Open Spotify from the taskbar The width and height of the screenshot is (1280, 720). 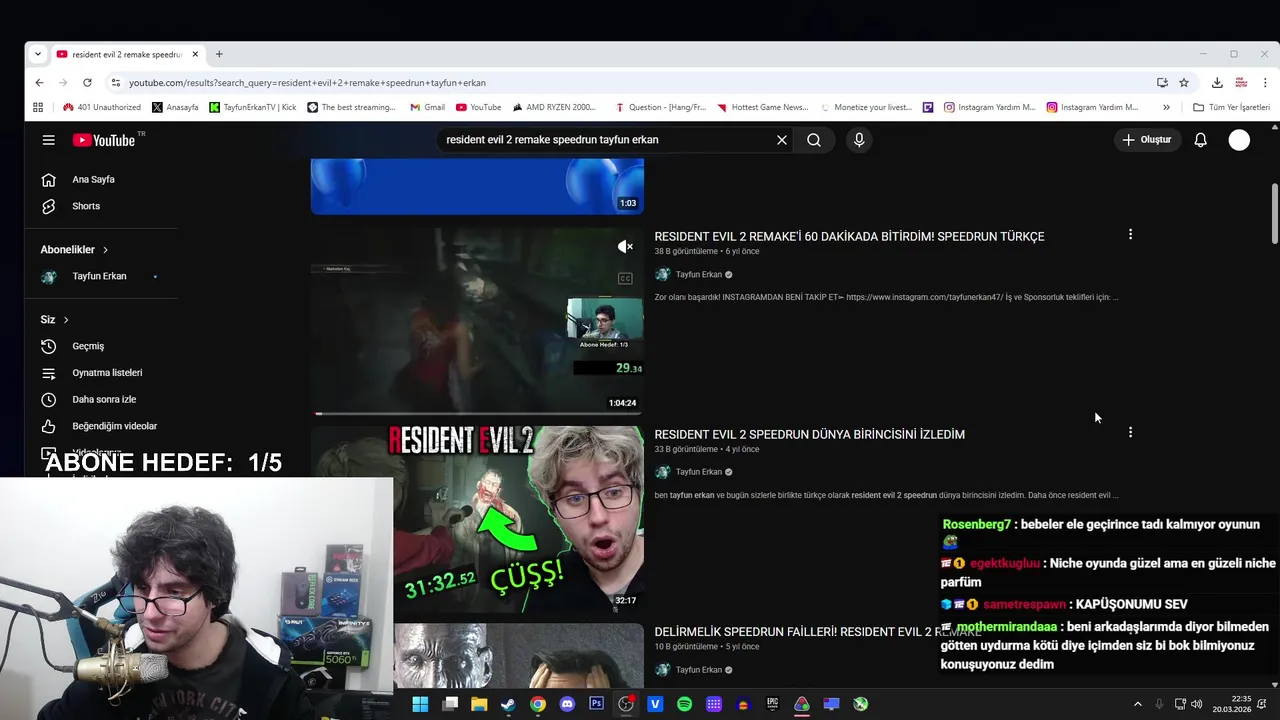click(684, 704)
